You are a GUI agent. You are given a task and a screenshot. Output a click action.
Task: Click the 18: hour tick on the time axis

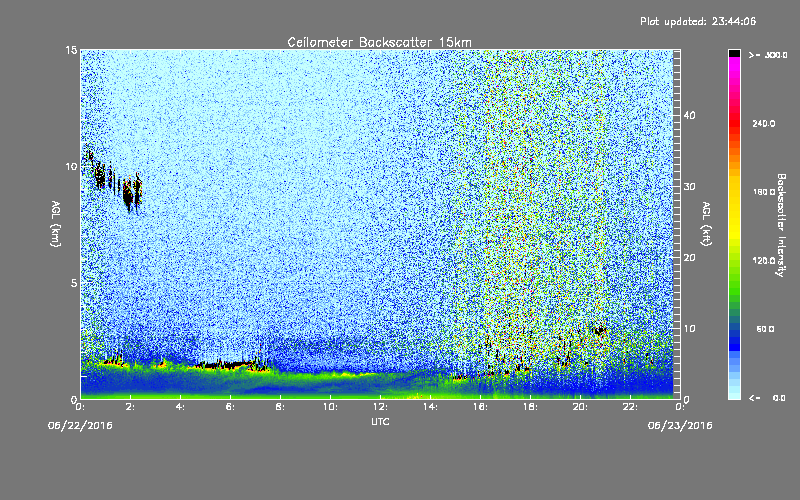531,407
